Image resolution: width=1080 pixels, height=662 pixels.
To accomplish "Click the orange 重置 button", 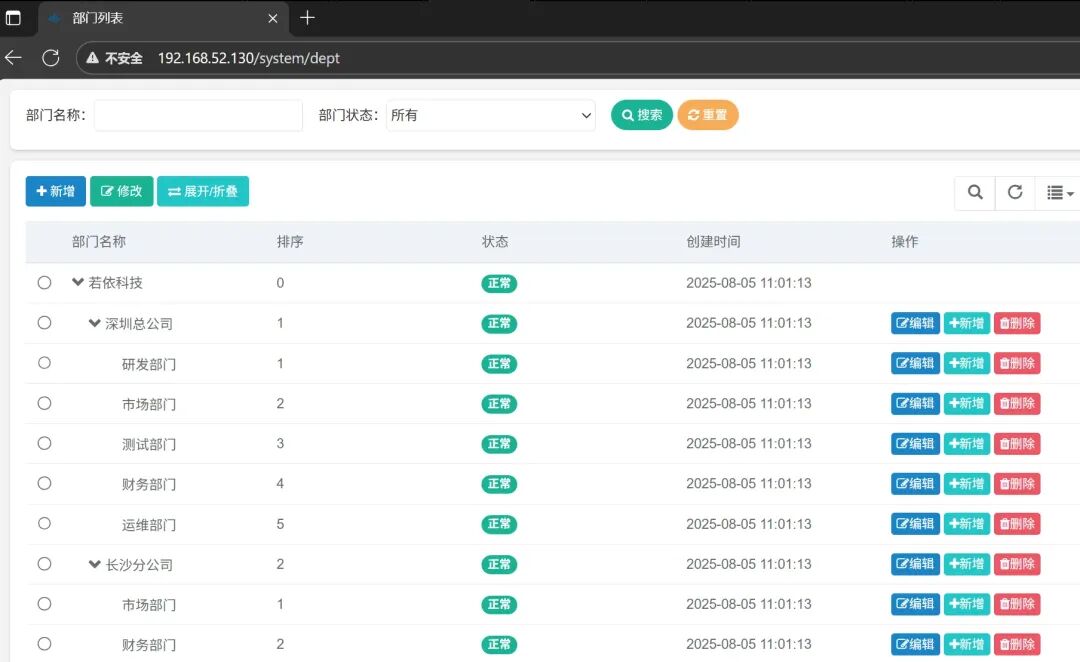I will pos(707,115).
